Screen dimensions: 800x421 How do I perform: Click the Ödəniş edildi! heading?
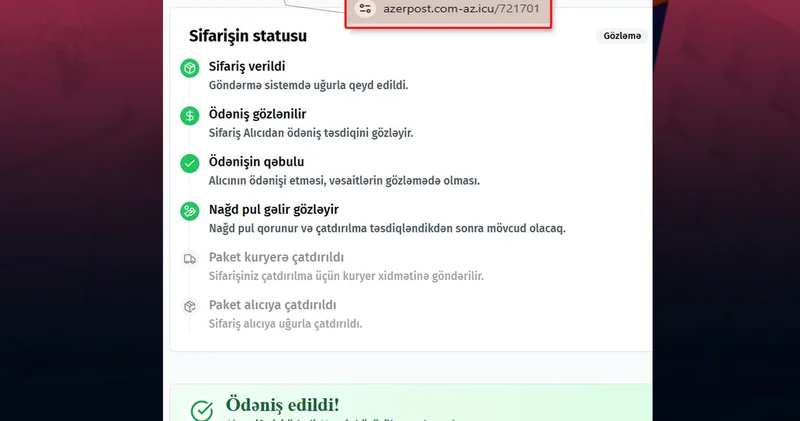(x=282, y=405)
